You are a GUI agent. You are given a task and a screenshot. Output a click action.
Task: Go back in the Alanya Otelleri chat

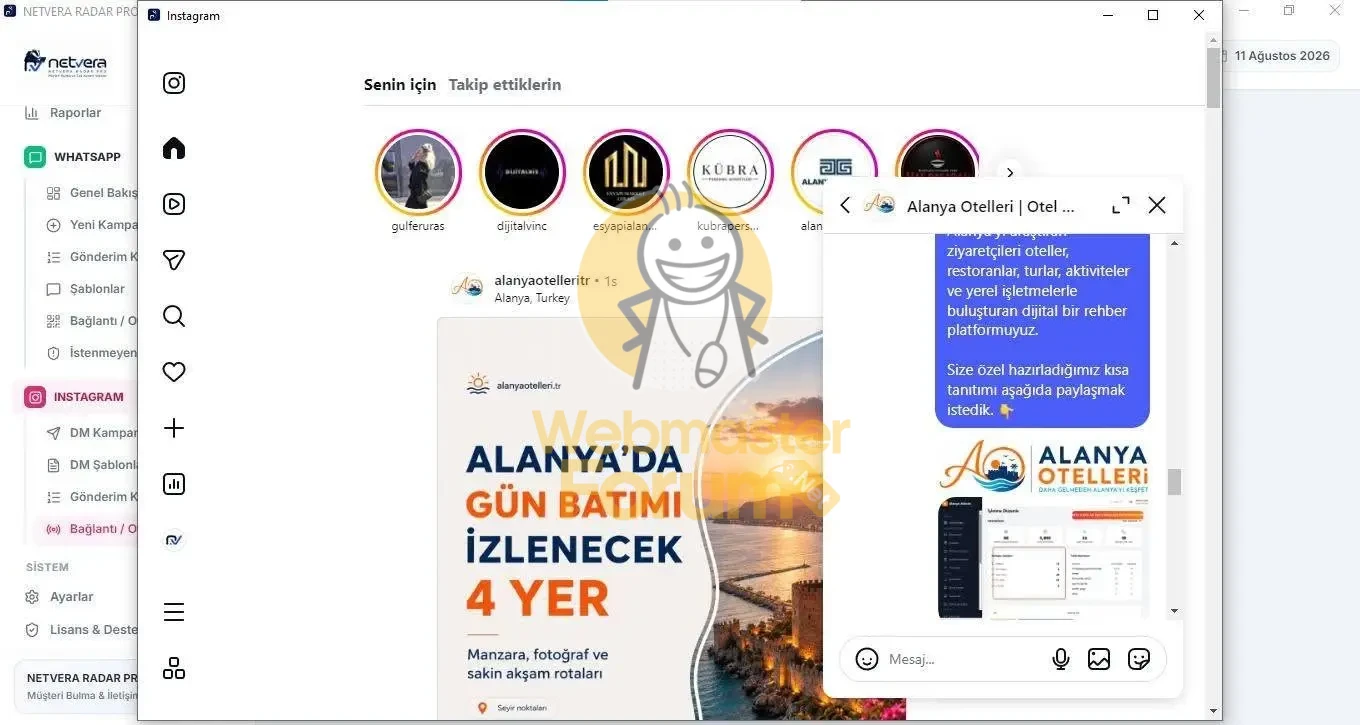click(845, 205)
